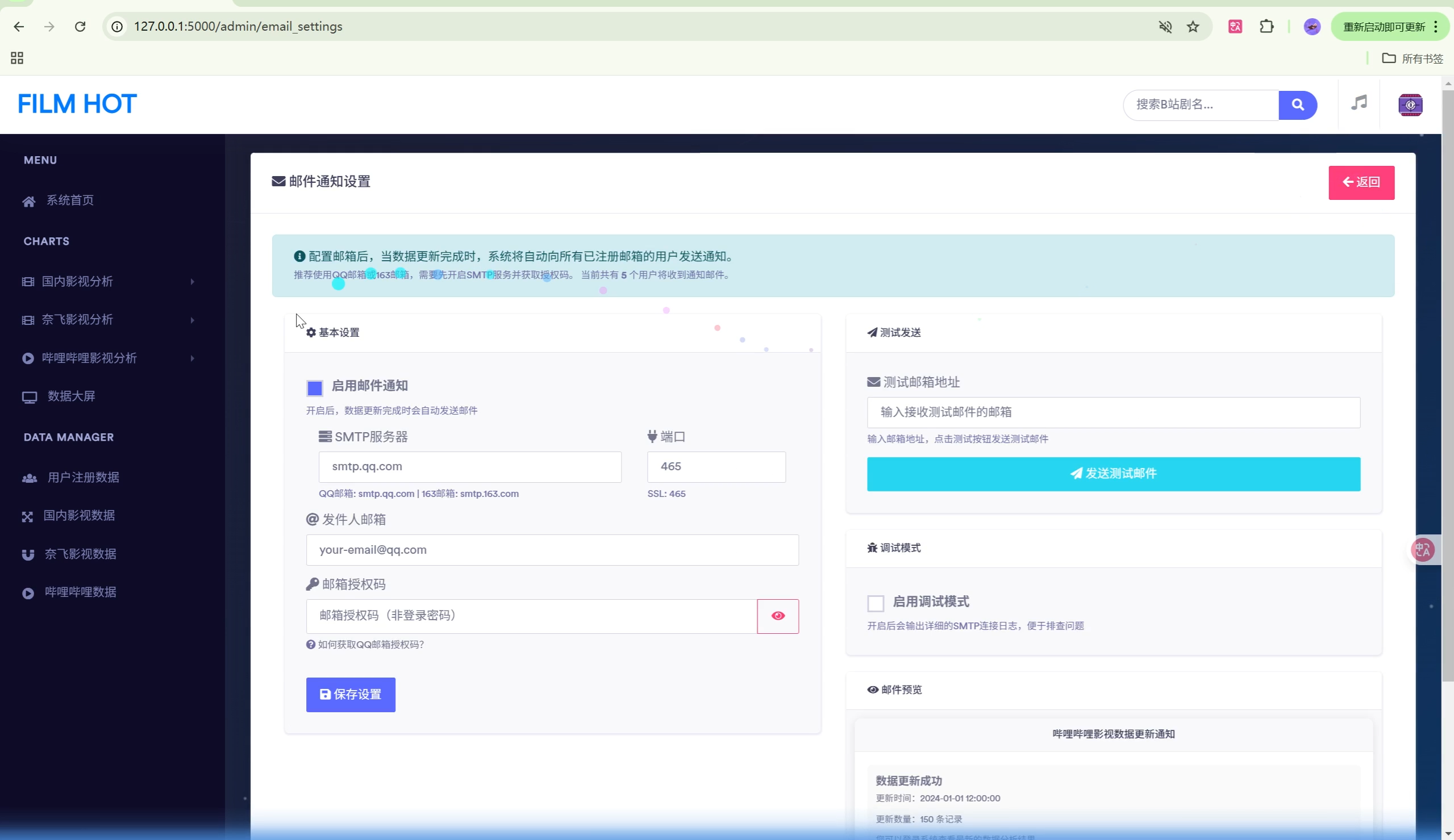This screenshot has height=840, width=1454.
Task: Click the 测试邮箱地址 input field
Action: pyautogui.click(x=1113, y=412)
